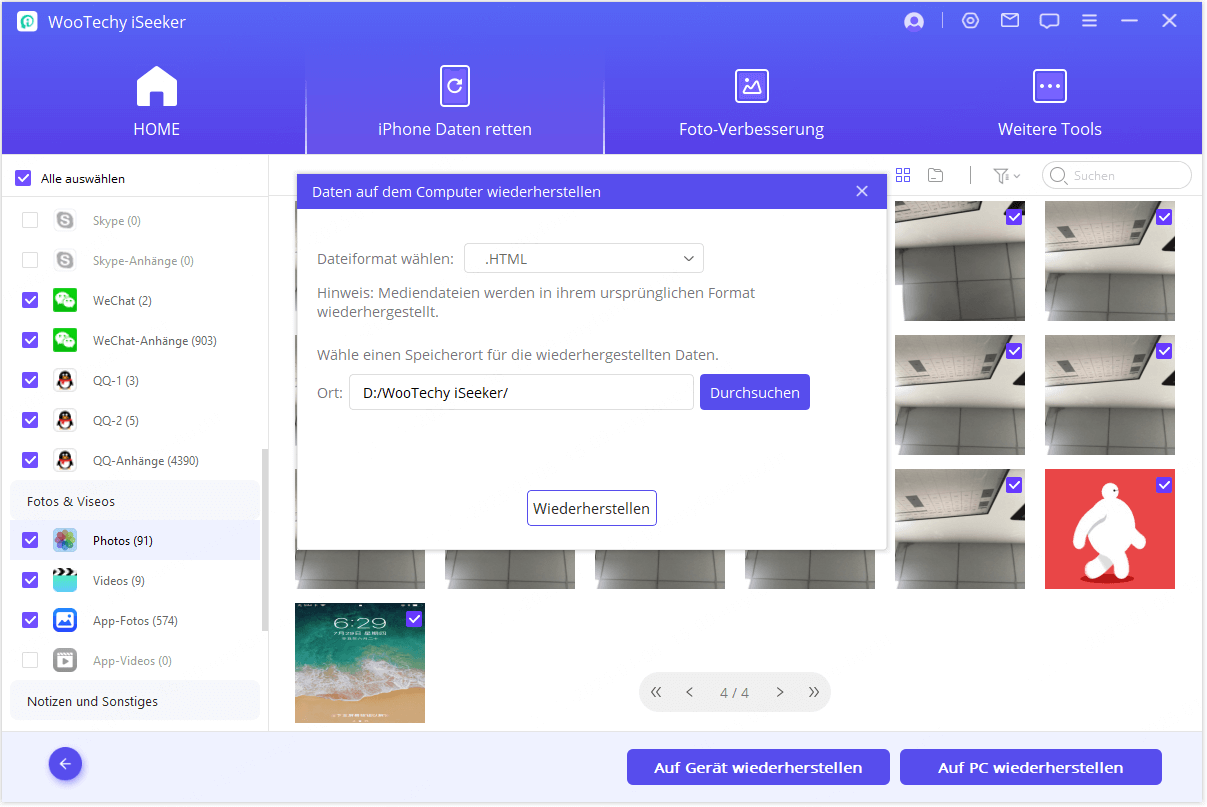Click the target settings icon in title bar
This screenshot has height=807, width=1207.
pyautogui.click(x=970, y=21)
